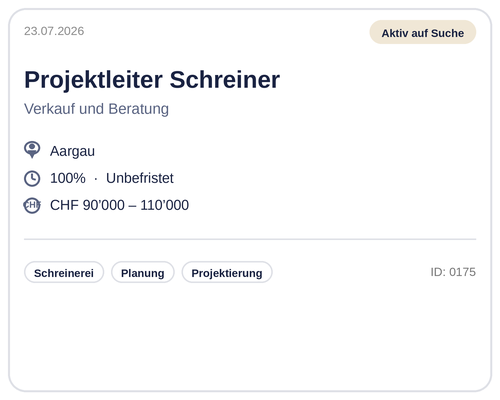Click the CHF salary coin icon
This screenshot has width=500, height=400.
click(32, 205)
